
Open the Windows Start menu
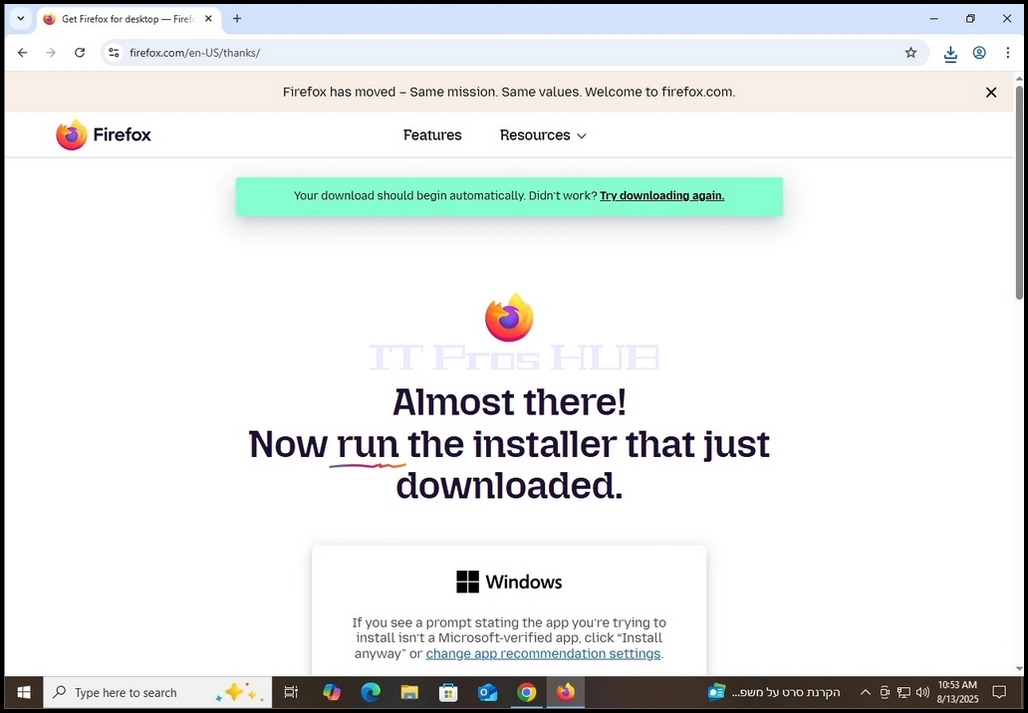click(x=24, y=692)
